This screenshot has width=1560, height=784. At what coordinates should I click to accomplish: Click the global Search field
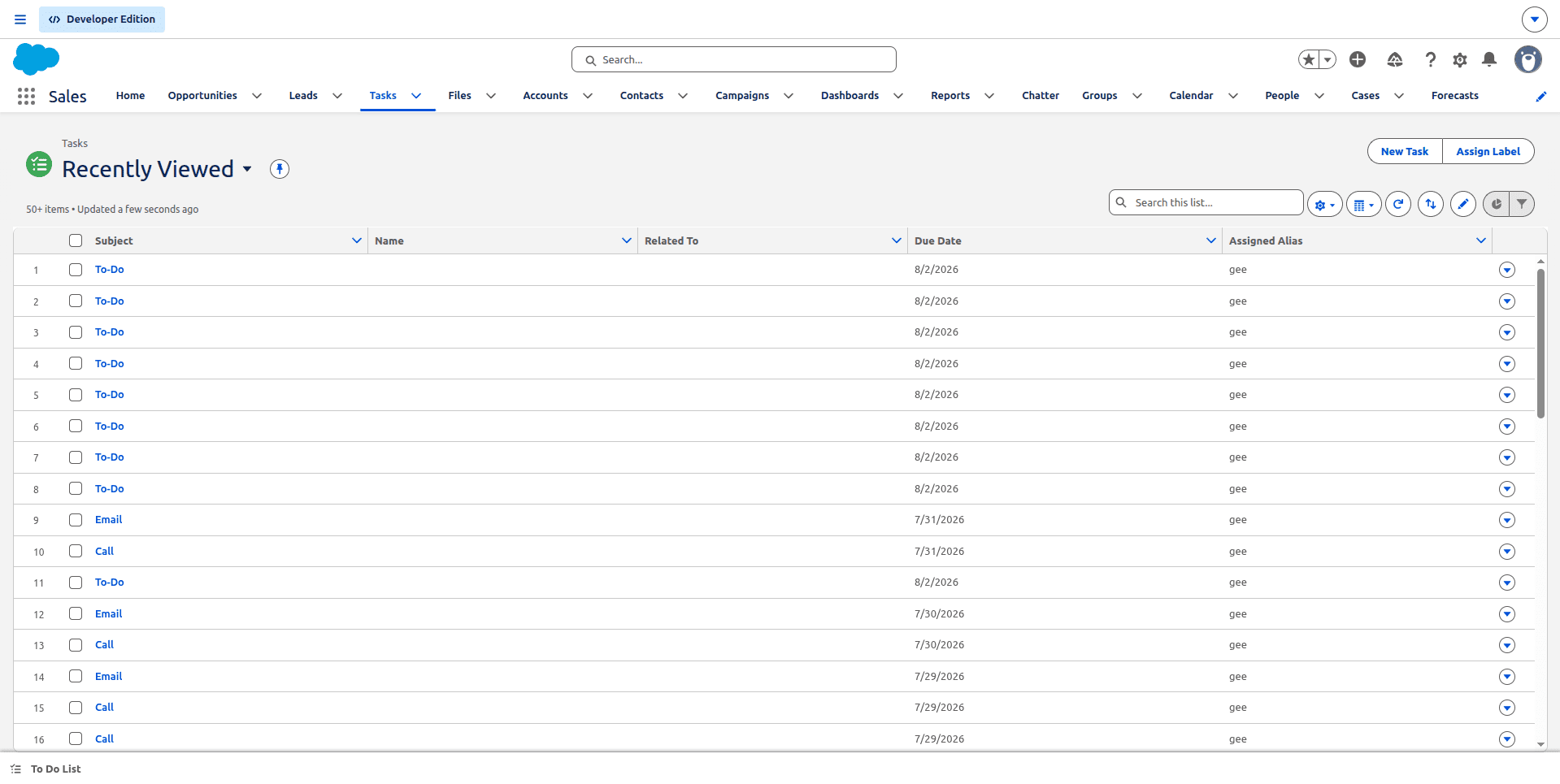pos(734,59)
